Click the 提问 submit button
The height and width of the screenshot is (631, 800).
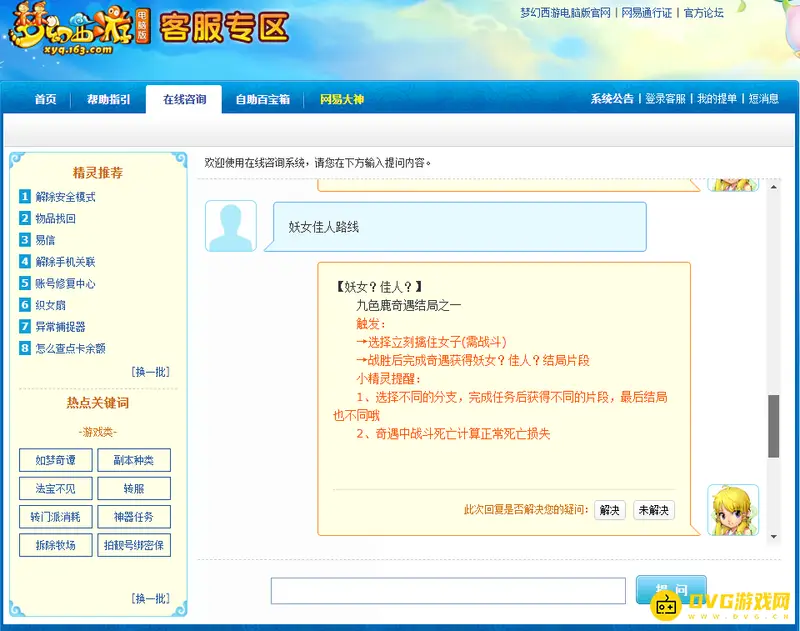pyautogui.click(x=671, y=590)
